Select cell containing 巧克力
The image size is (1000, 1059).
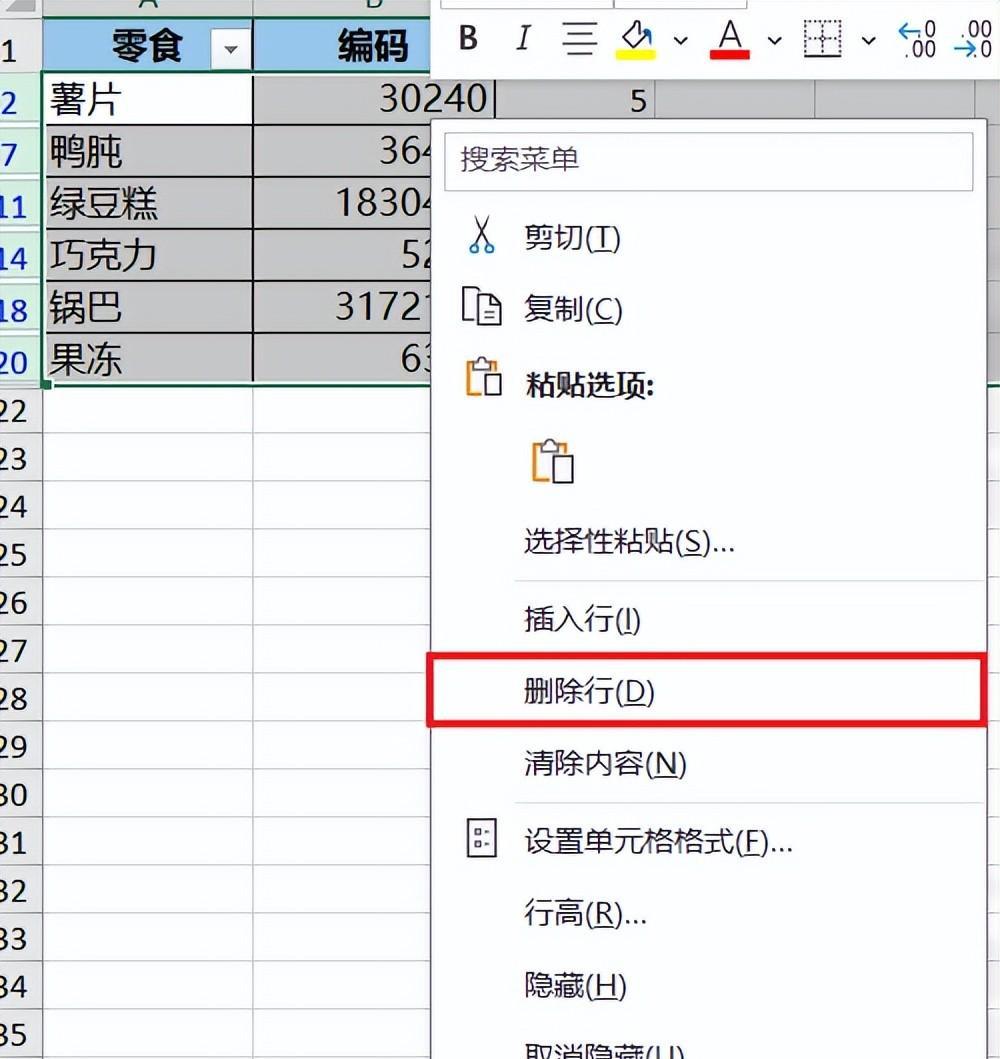(x=147, y=255)
